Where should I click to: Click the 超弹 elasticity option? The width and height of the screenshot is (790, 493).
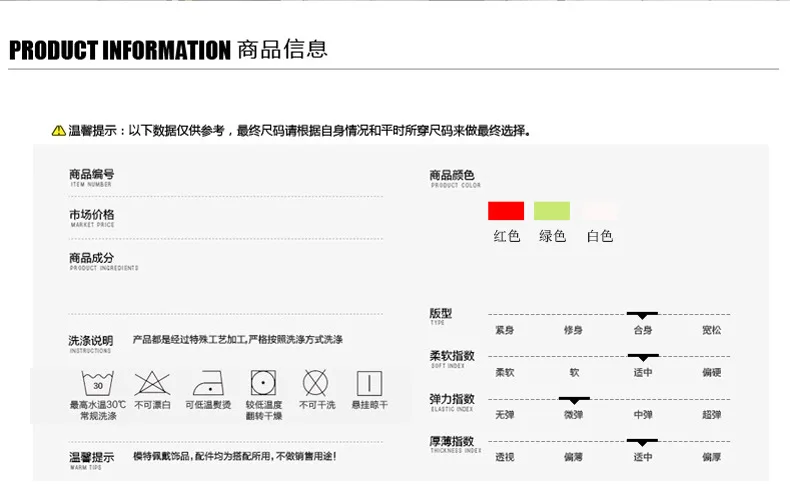coord(712,414)
